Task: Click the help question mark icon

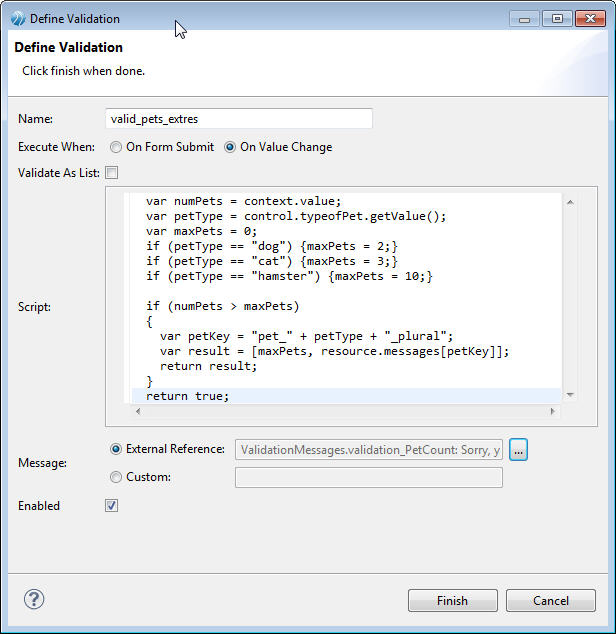Action: tap(34, 600)
